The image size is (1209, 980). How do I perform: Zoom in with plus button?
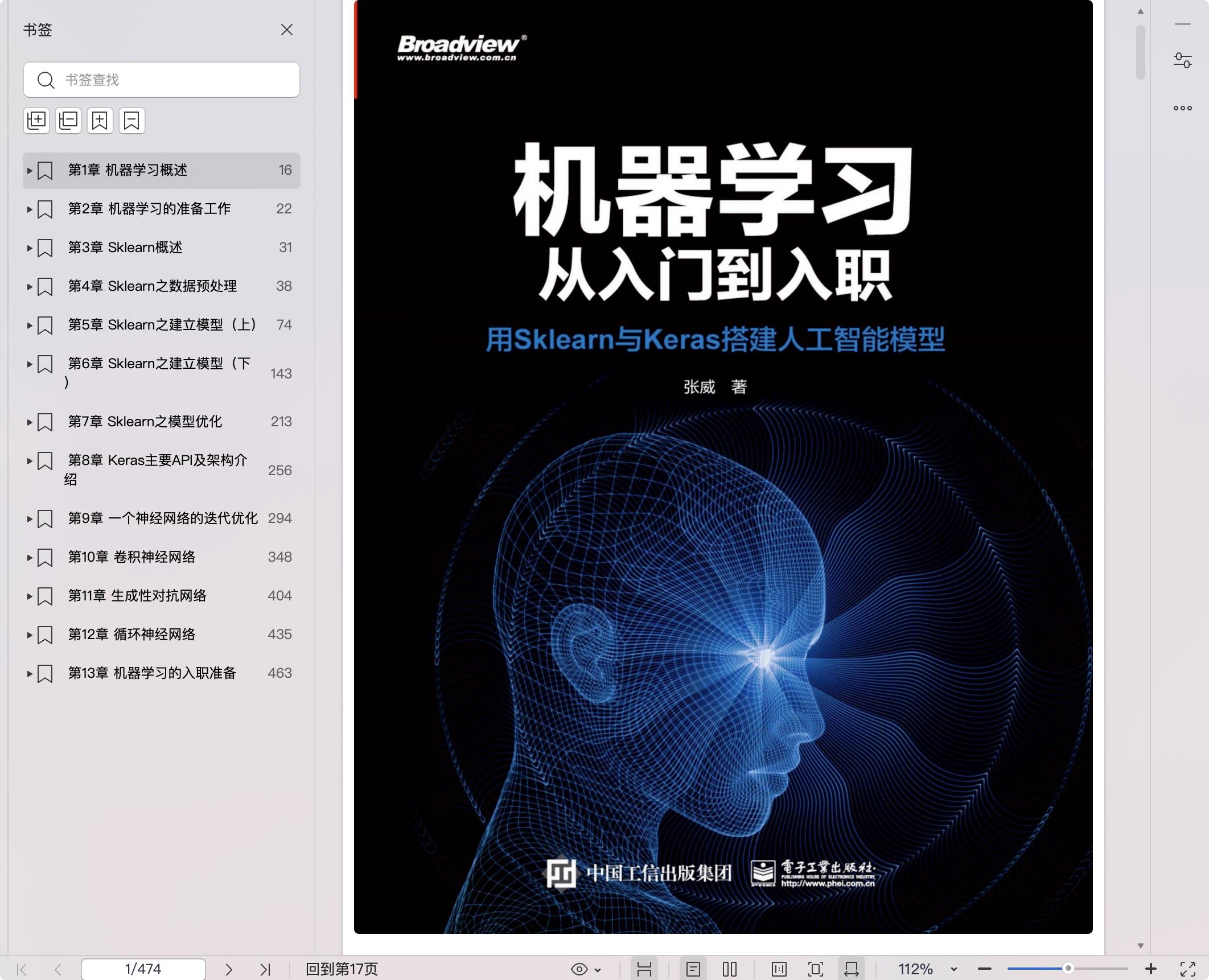1151,969
